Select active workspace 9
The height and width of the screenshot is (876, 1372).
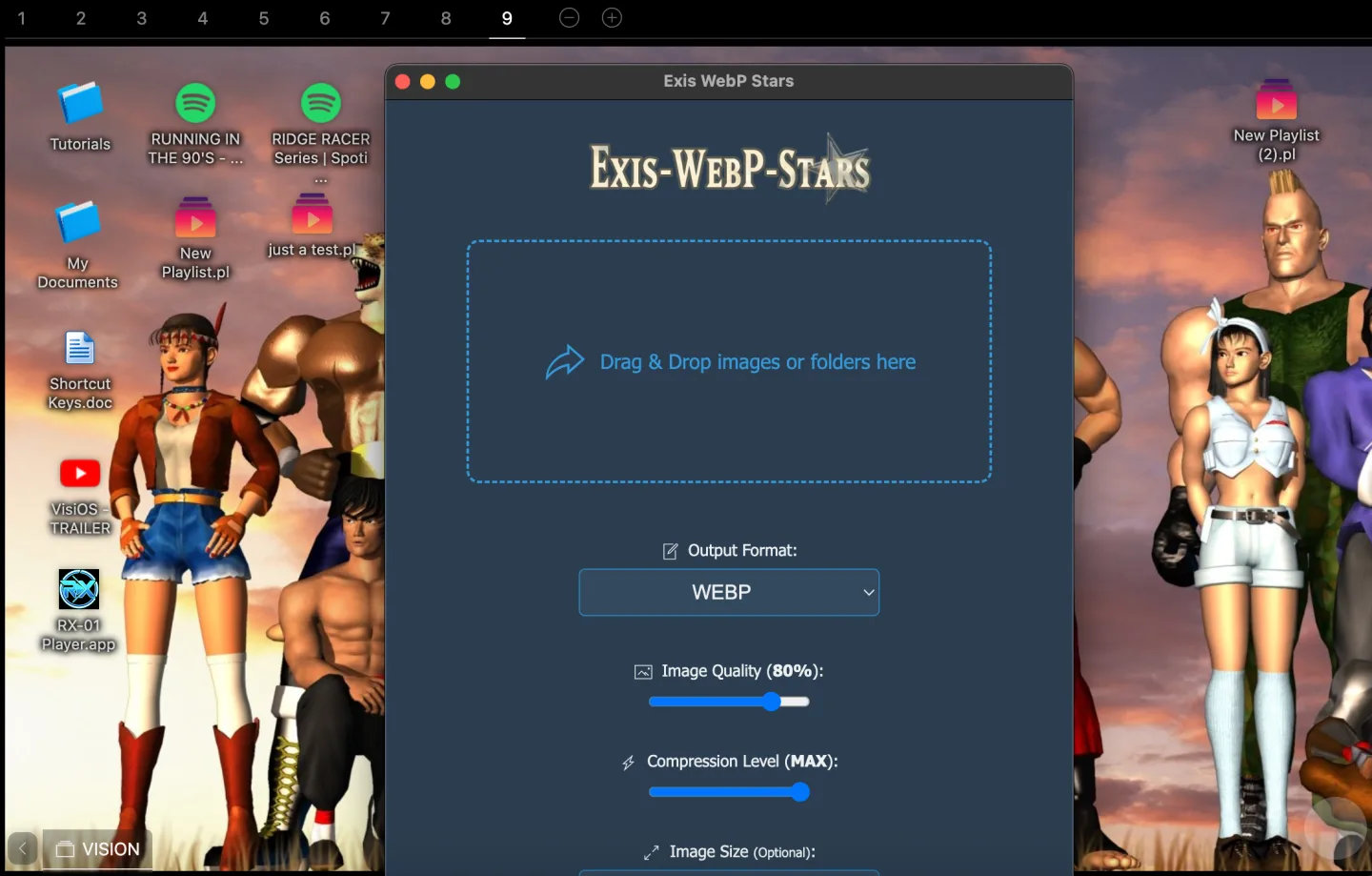coord(507,19)
